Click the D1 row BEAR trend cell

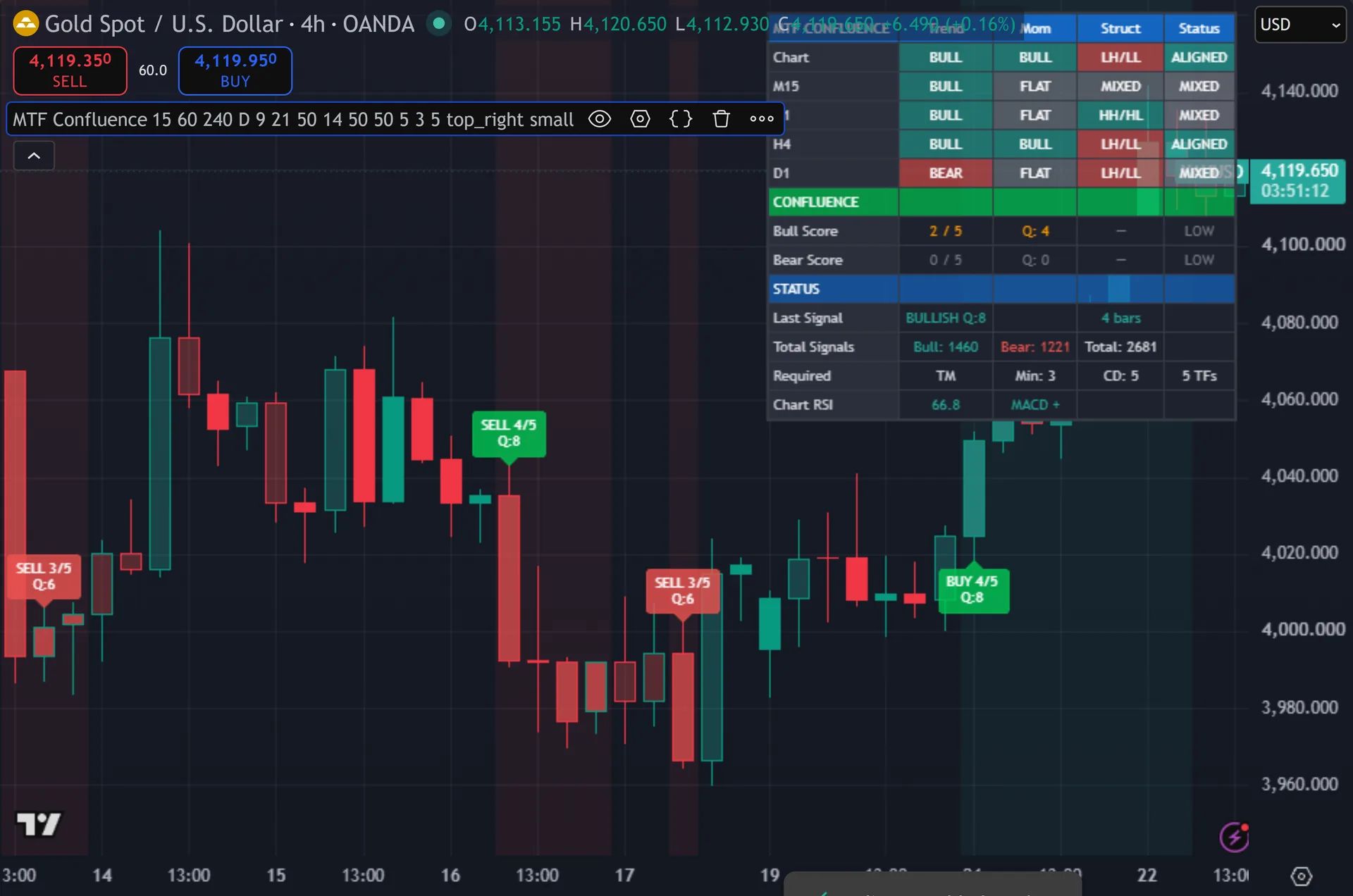[x=945, y=173]
